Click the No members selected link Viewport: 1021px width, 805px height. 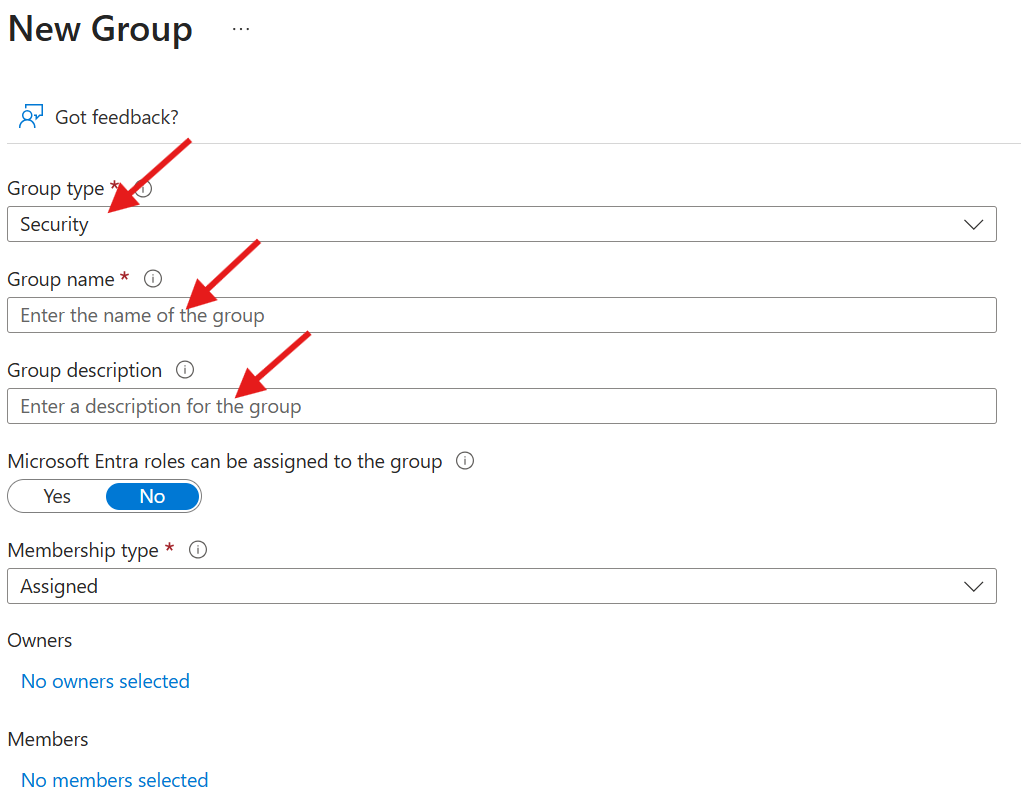click(x=114, y=780)
